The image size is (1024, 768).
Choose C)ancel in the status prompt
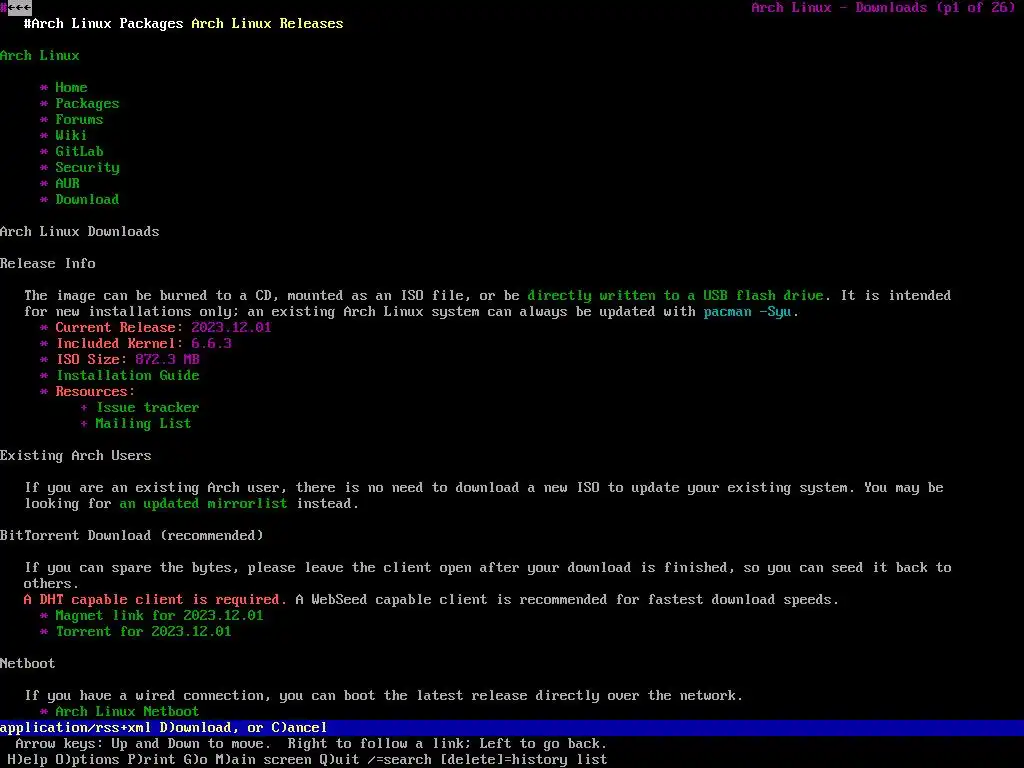click(298, 727)
